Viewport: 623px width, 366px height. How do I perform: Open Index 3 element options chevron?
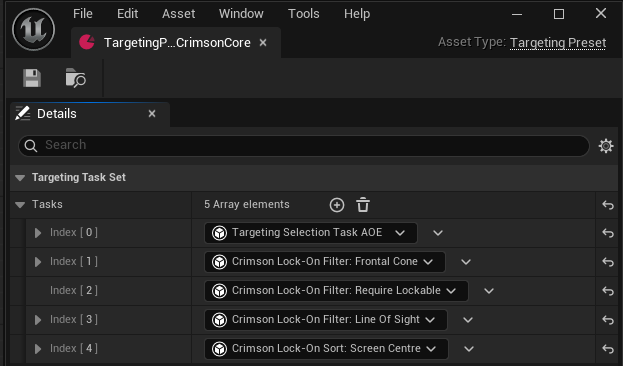click(x=468, y=320)
